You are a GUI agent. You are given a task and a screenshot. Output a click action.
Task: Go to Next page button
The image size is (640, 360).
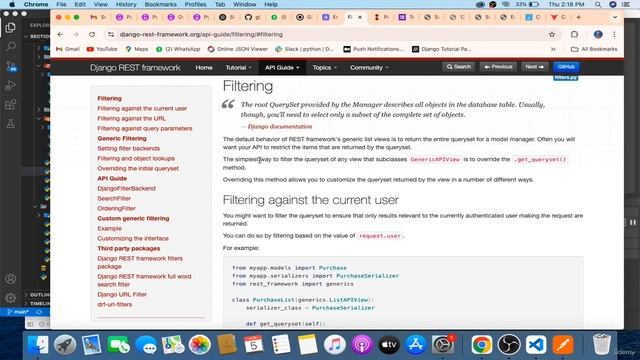coord(534,67)
